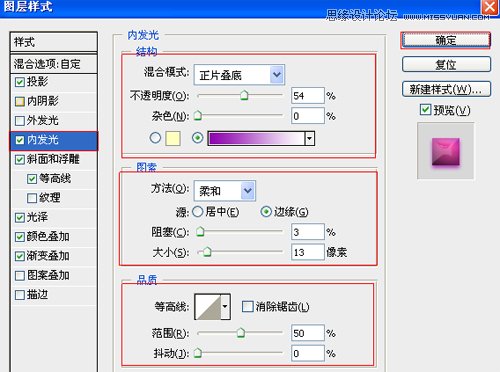
Task: Click the 范围(R) slider handle
Action: pyautogui.click(x=241, y=333)
